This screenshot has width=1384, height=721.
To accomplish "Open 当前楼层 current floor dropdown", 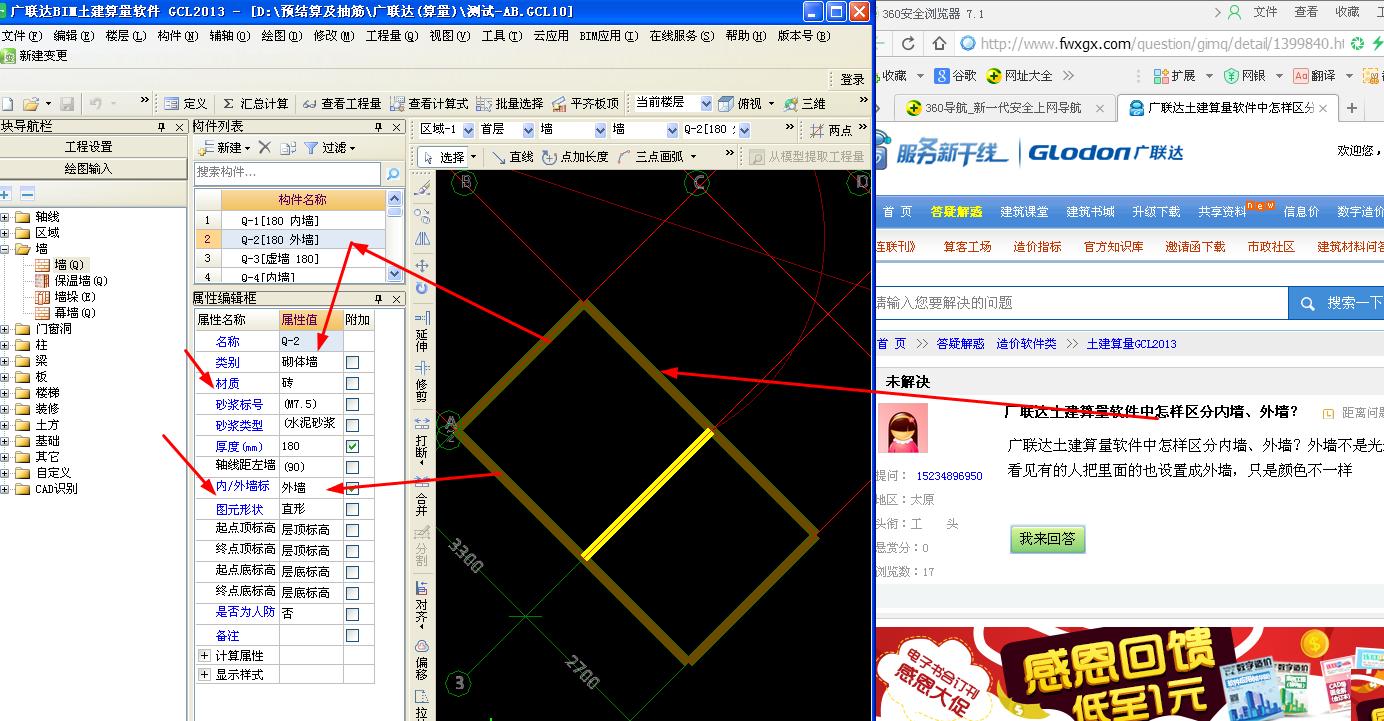I will 706,103.
